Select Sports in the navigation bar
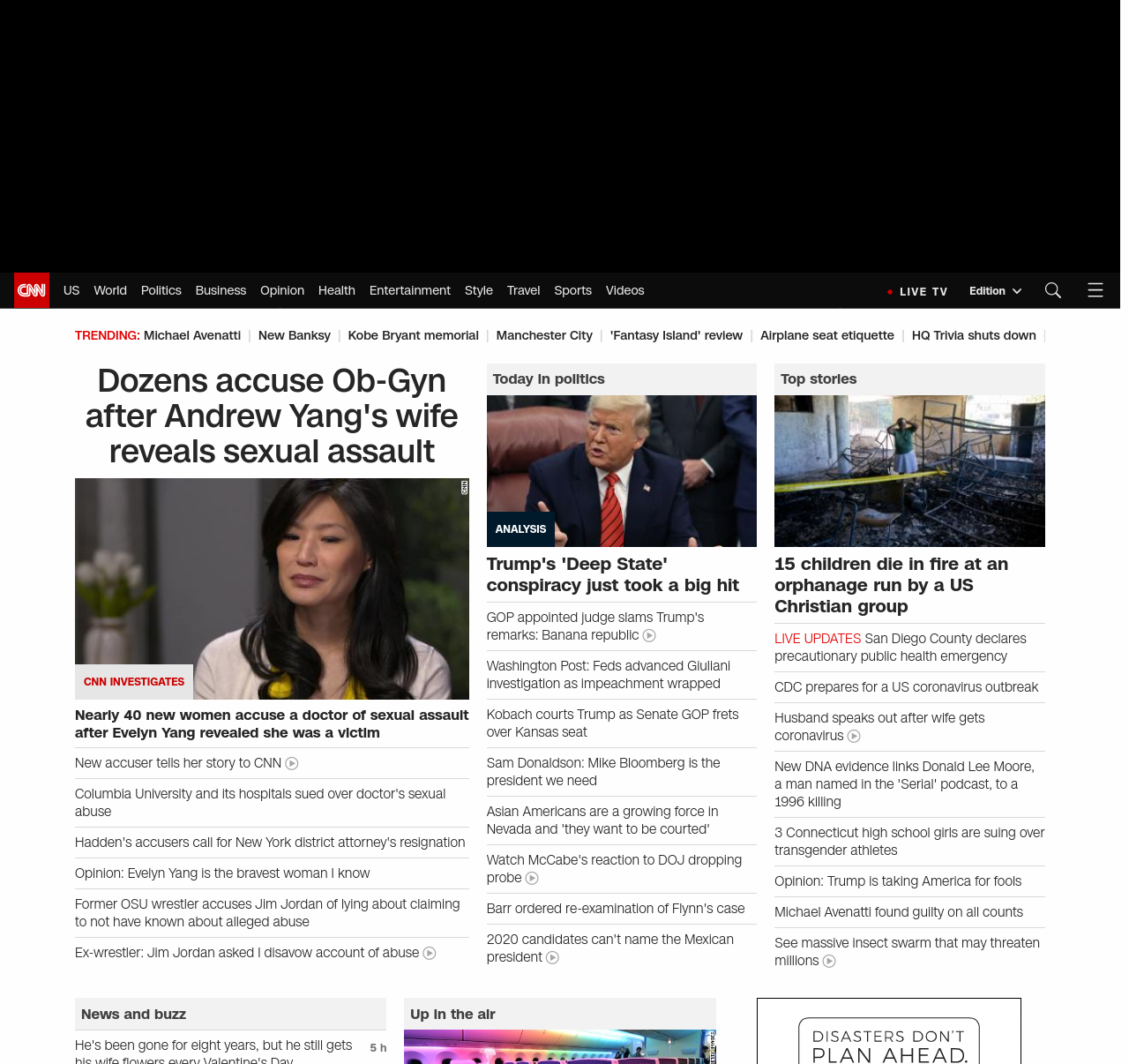 click(x=572, y=290)
